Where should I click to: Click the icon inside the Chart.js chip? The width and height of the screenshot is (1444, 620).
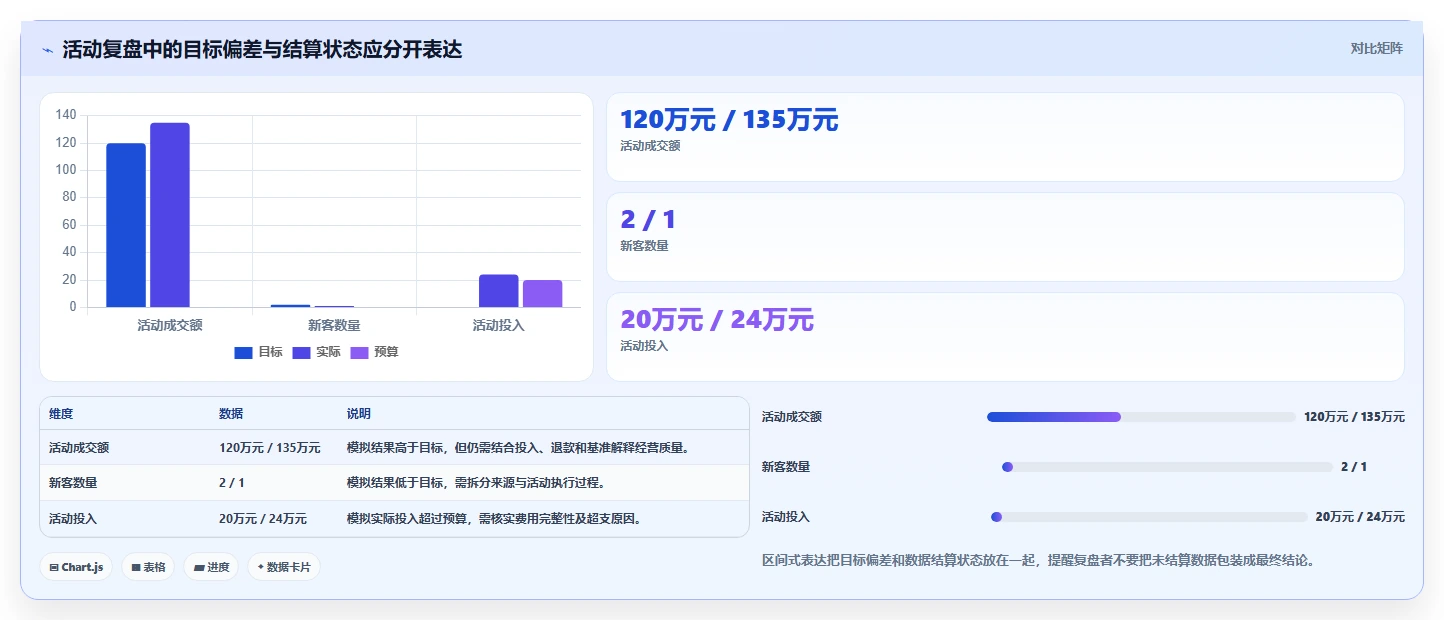54,567
